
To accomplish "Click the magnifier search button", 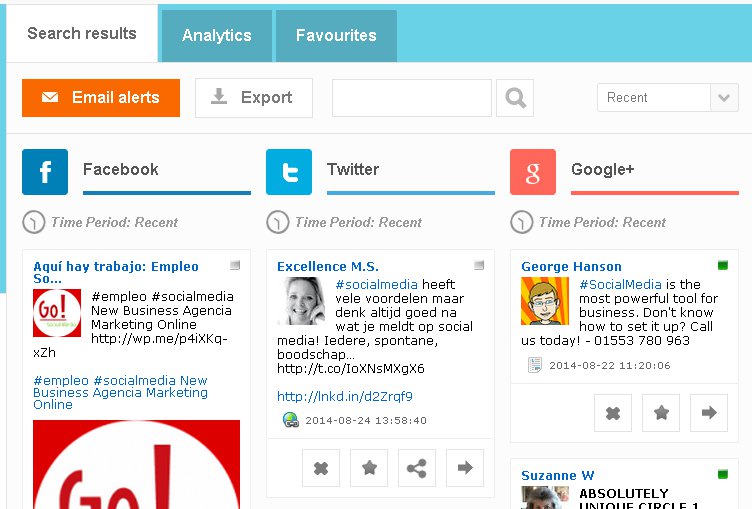I will (515, 98).
